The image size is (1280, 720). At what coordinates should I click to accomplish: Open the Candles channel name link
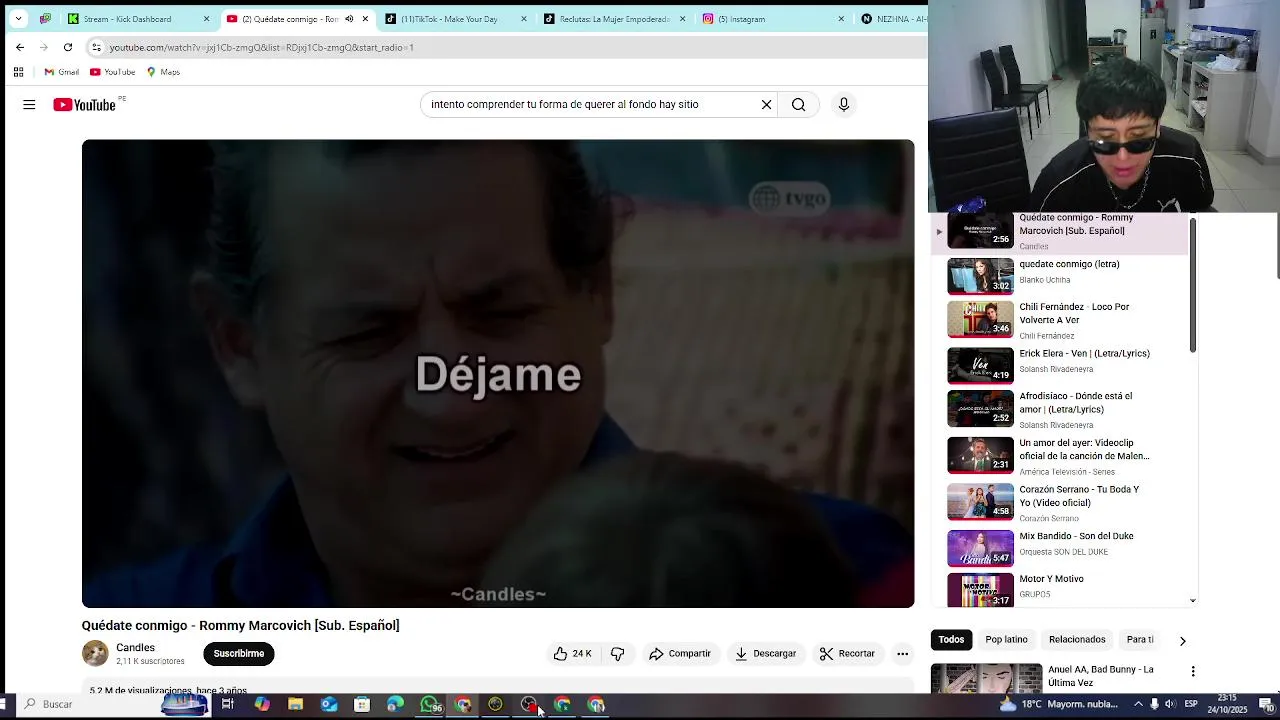click(135, 648)
